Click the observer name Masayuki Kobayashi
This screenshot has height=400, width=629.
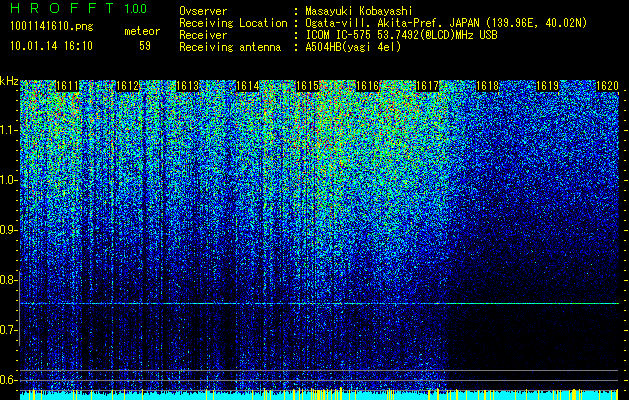359,11
